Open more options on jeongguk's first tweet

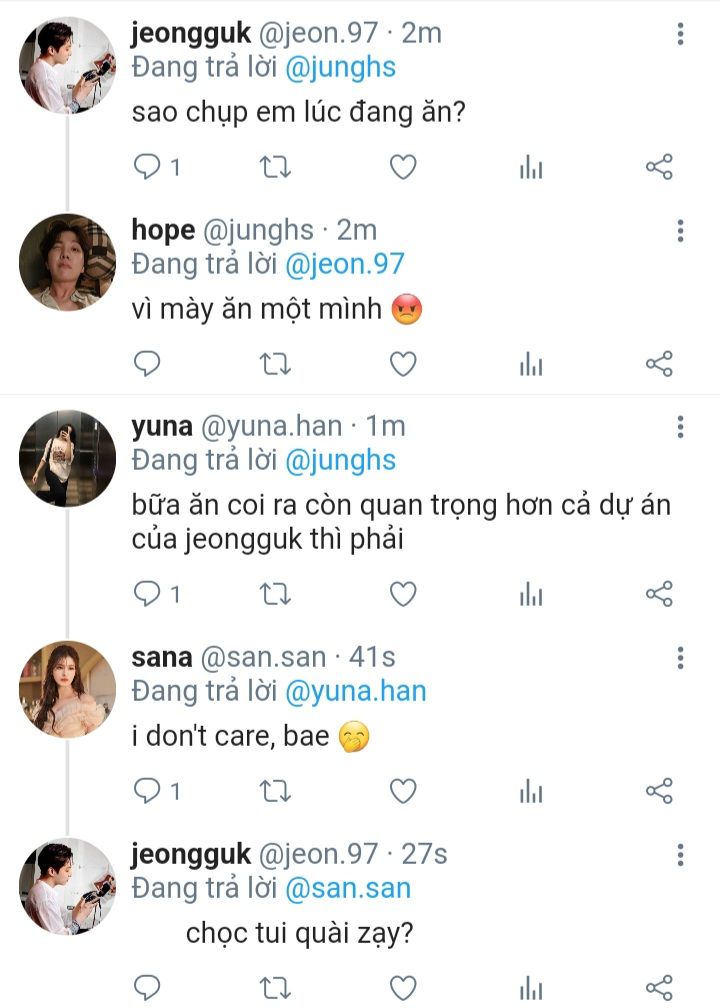pos(681,35)
